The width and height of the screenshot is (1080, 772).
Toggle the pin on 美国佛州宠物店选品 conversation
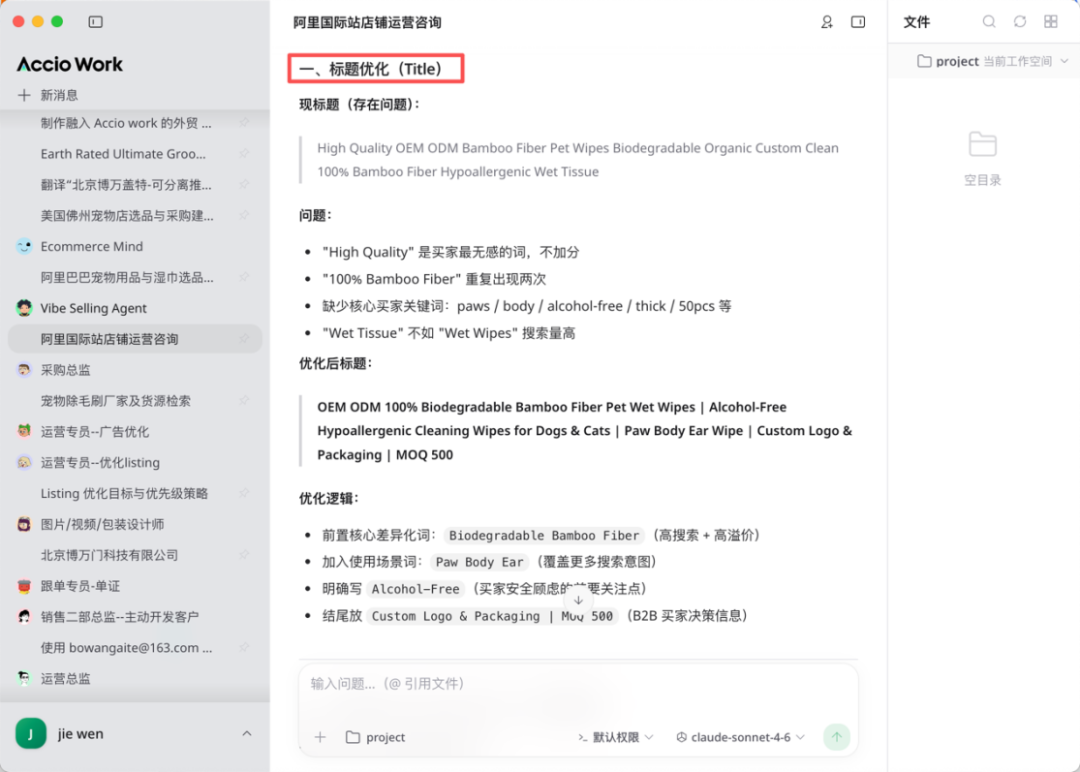[245, 215]
